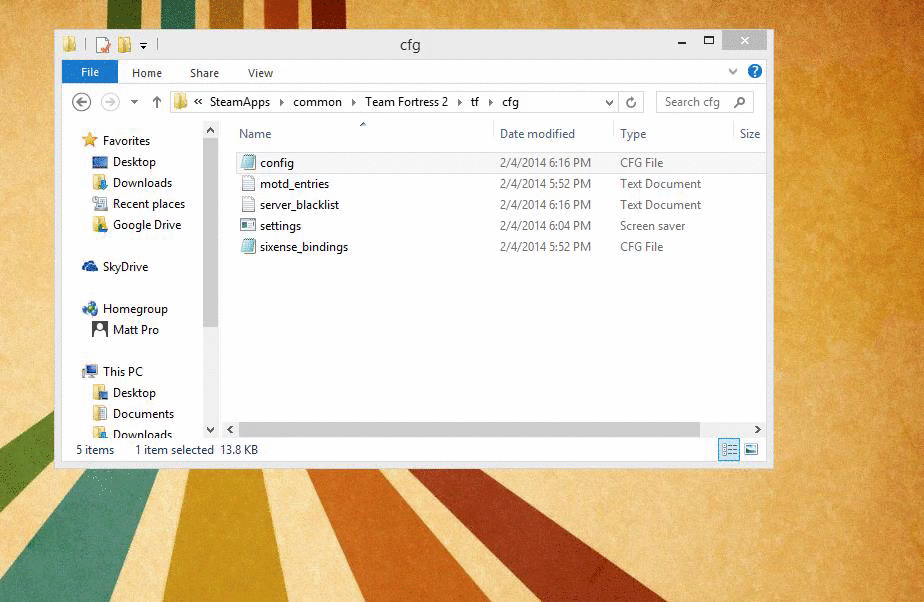This screenshot has width=924, height=602.
Task: Select the motd_entries text document
Action: tap(501, 184)
